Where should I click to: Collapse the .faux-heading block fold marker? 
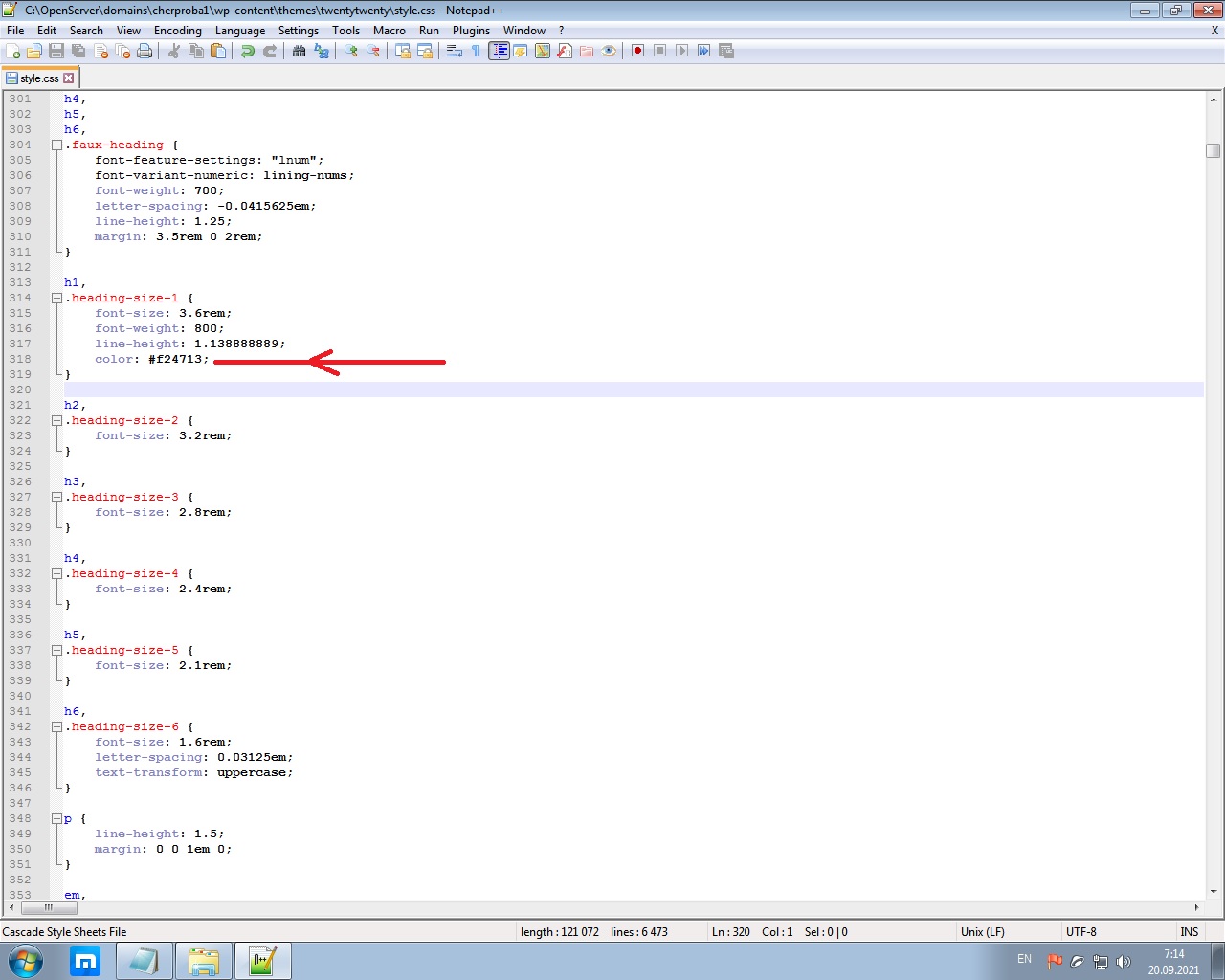click(x=56, y=145)
